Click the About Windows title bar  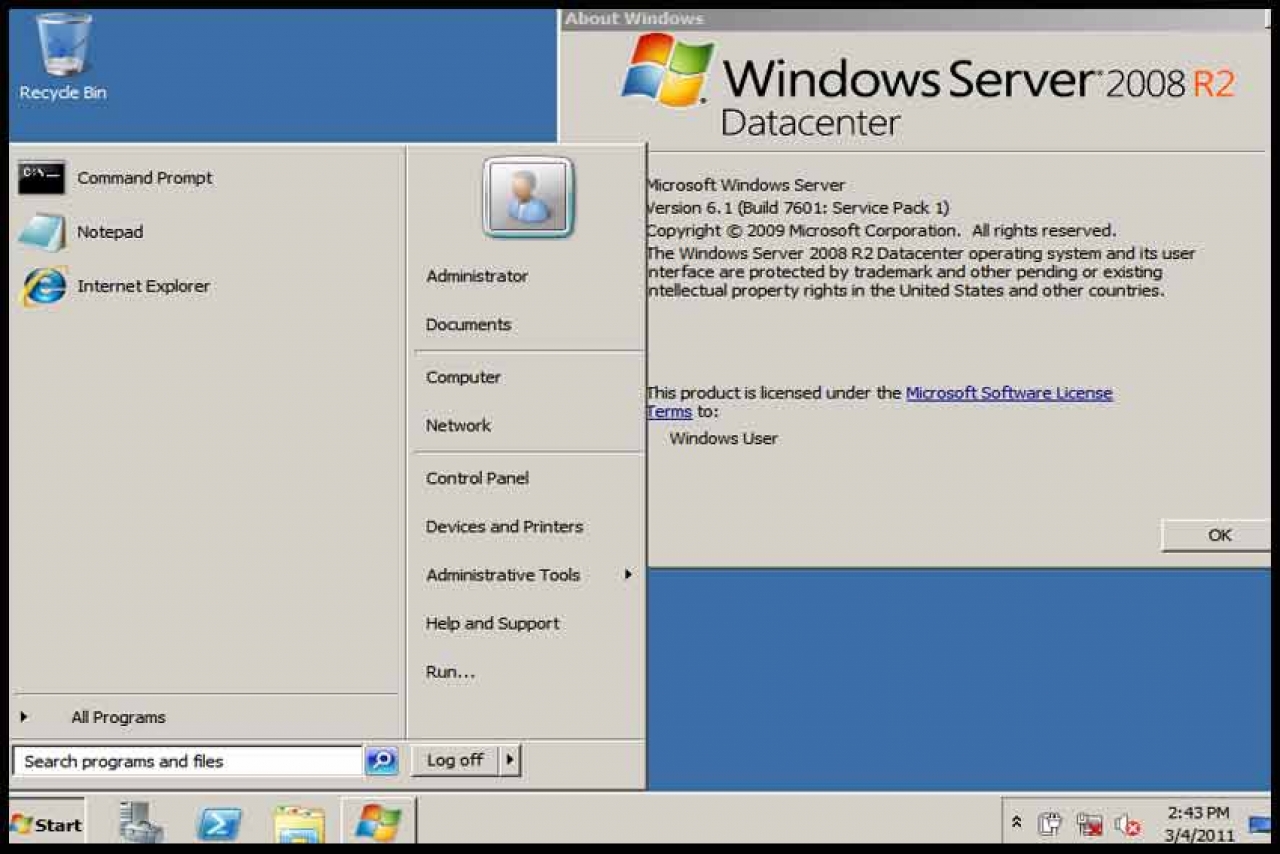pos(914,19)
